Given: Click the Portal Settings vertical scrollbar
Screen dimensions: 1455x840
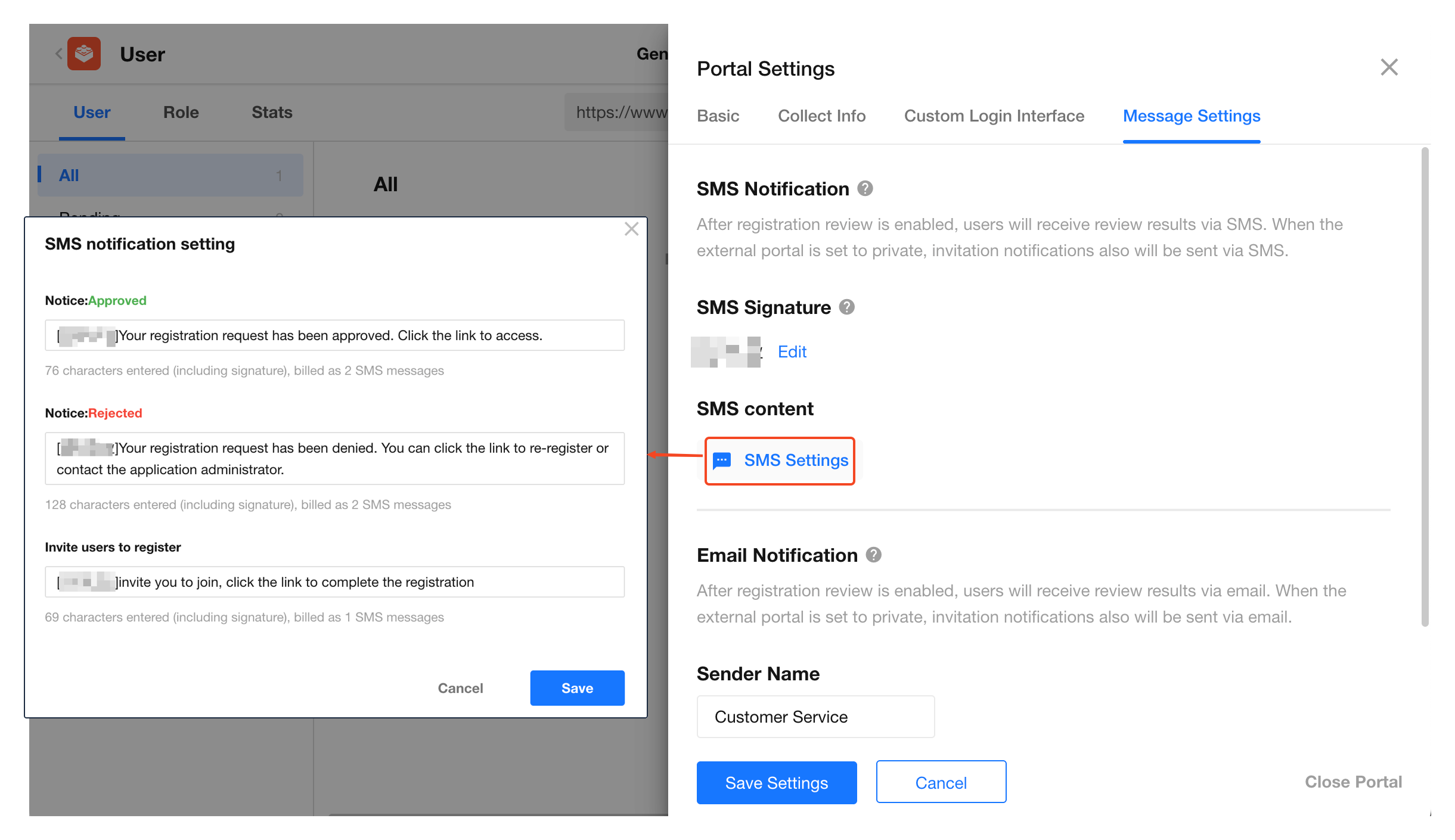Looking at the screenshot, I should pos(1425,387).
